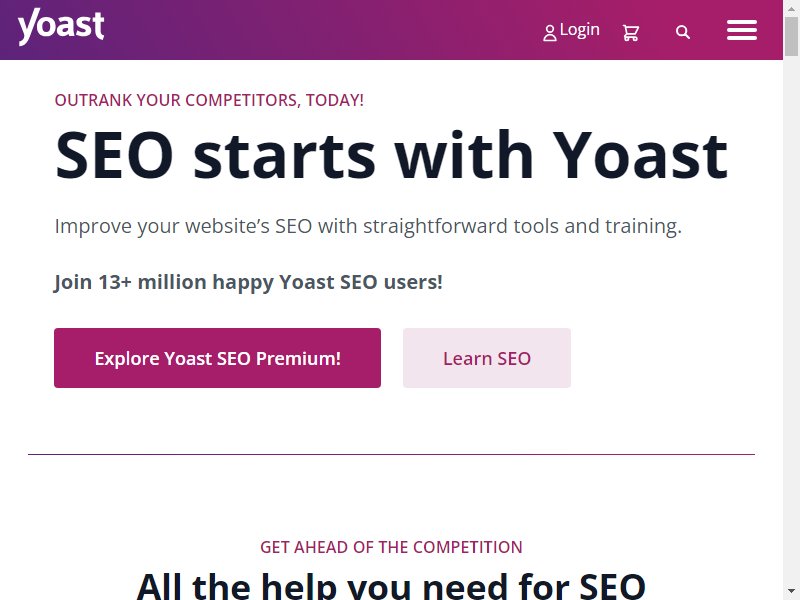Click the scrollbar down arrow

click(791, 592)
